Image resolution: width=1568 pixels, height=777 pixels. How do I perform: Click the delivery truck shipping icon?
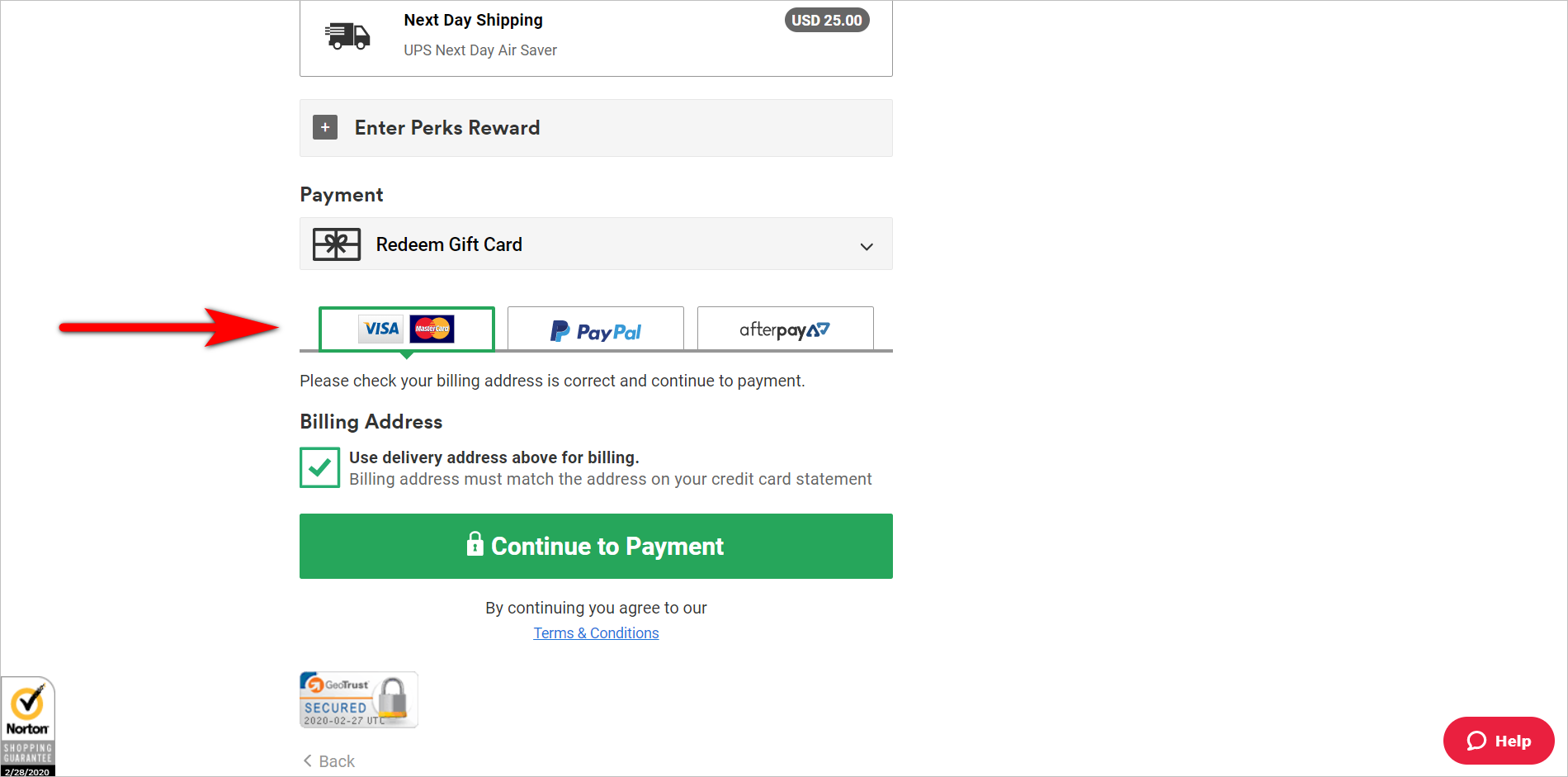tap(347, 35)
